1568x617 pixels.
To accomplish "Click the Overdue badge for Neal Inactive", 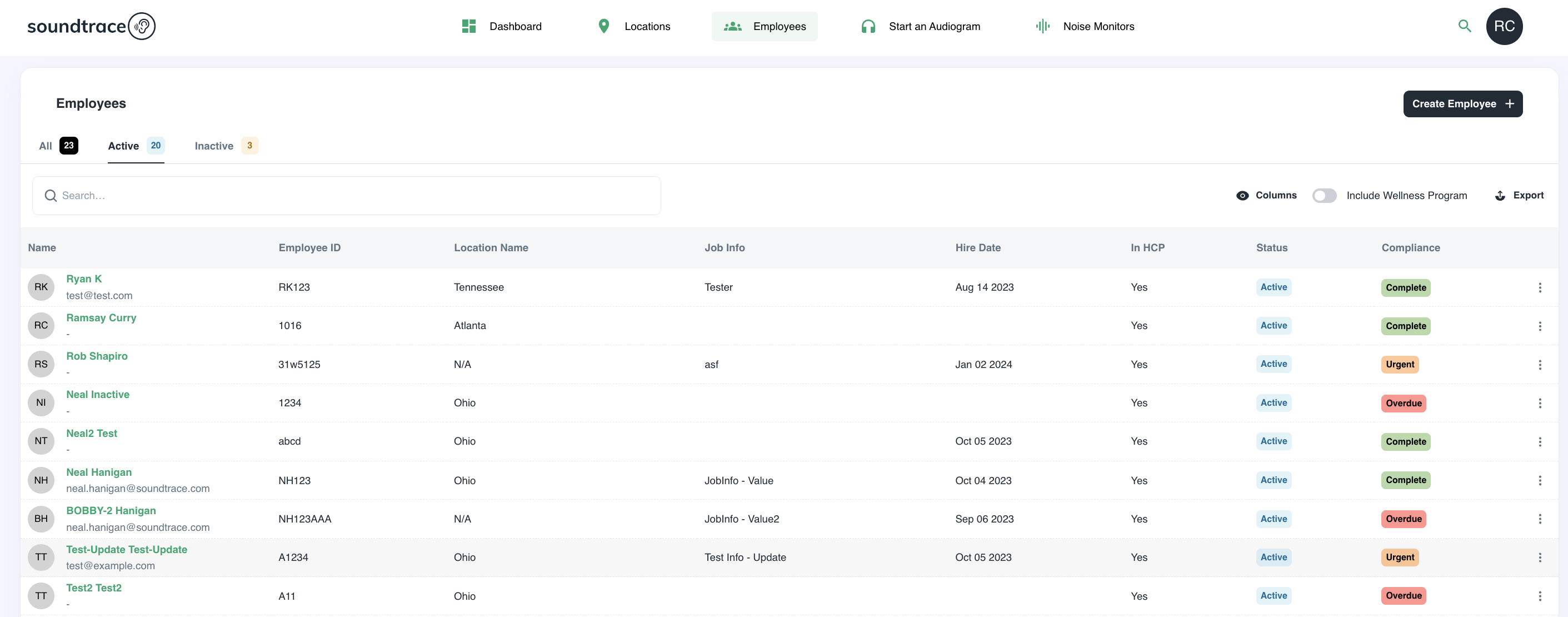I will 1403,403.
